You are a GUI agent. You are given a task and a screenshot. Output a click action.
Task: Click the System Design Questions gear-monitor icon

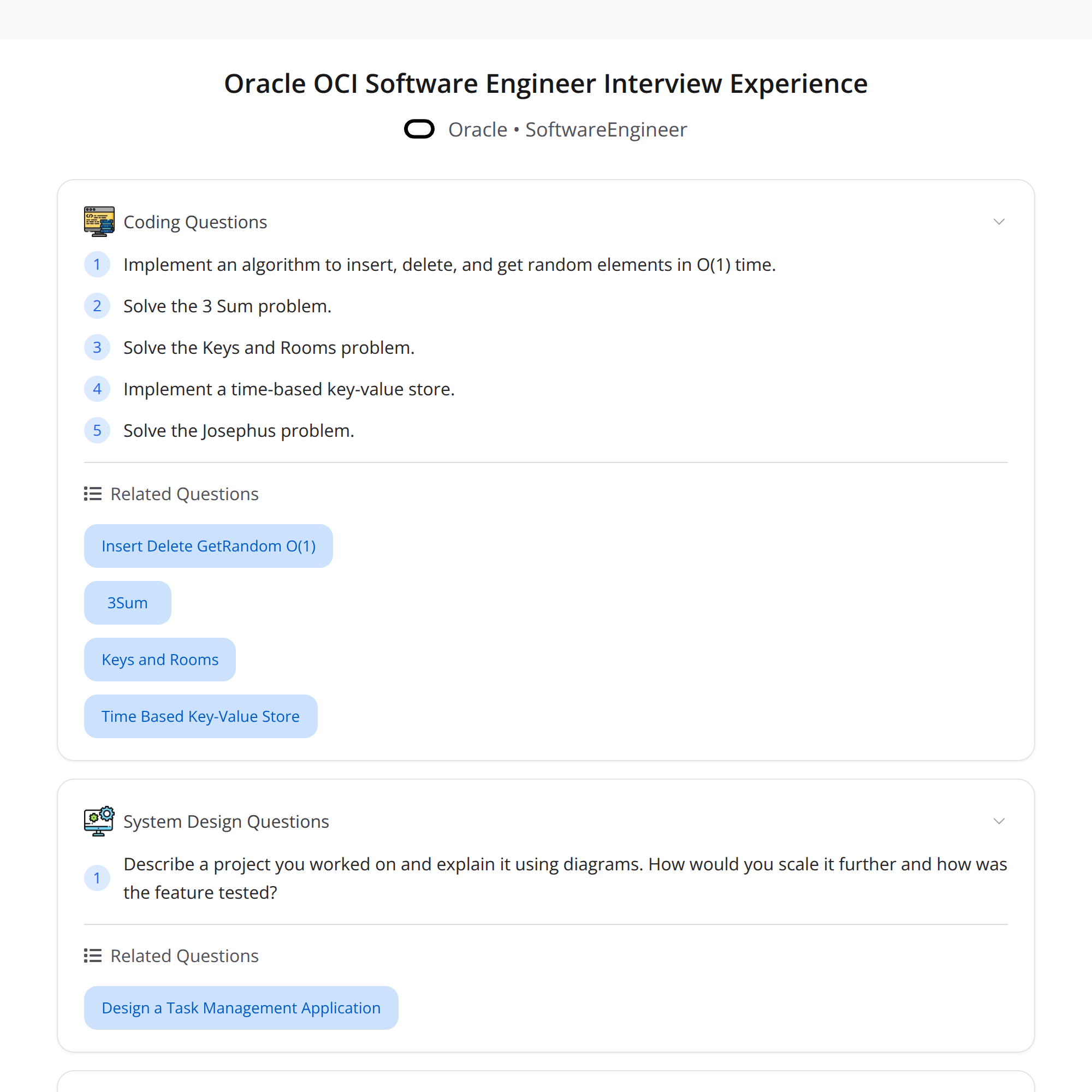(99, 821)
